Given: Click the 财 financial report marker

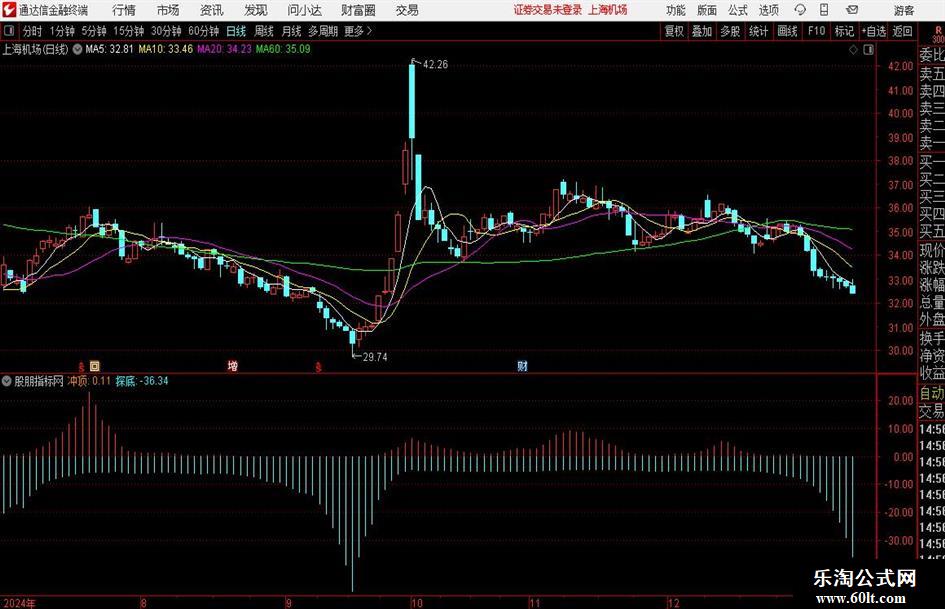Looking at the screenshot, I should (x=523, y=366).
